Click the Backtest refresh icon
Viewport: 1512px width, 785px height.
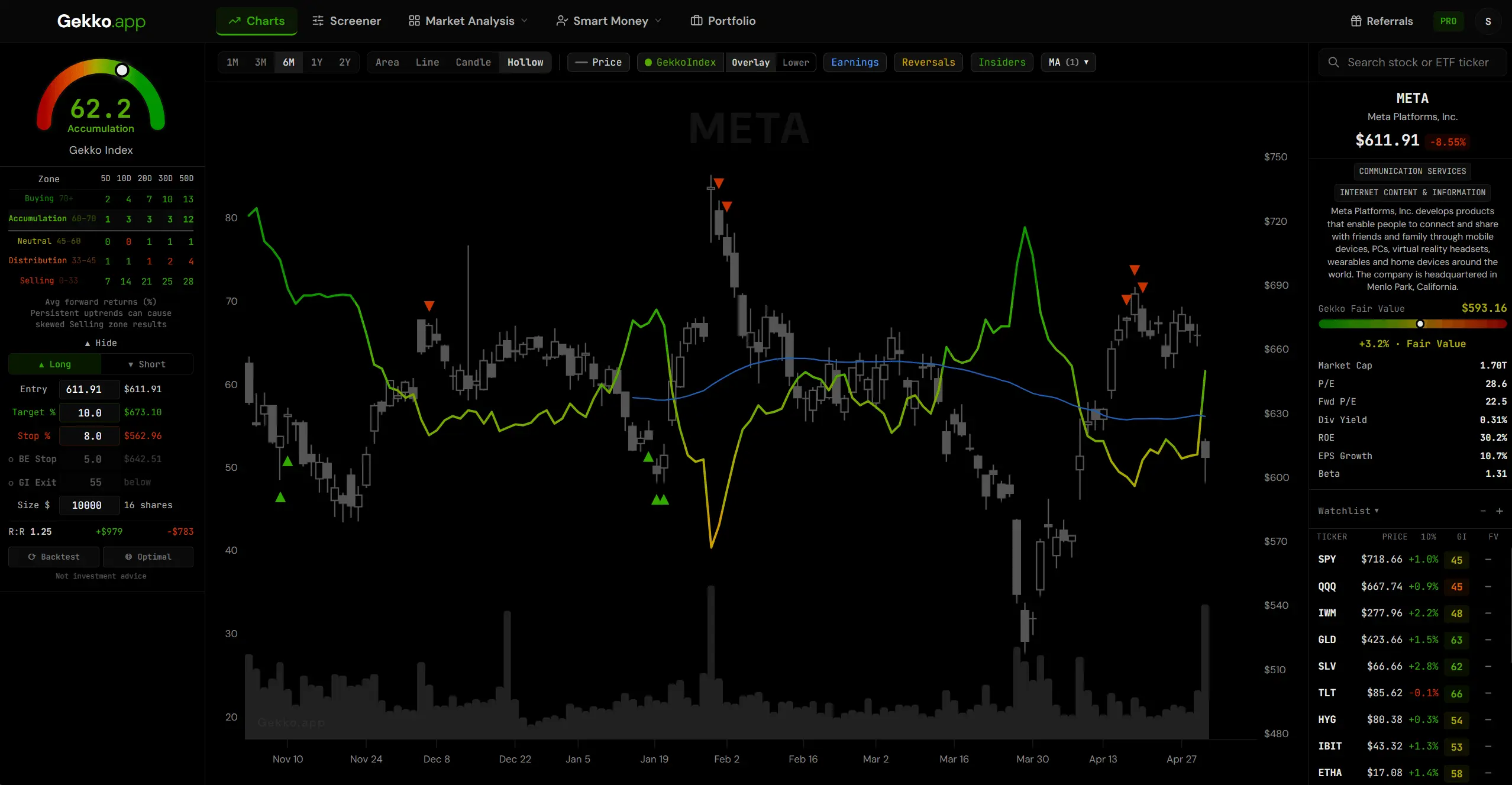(32, 557)
